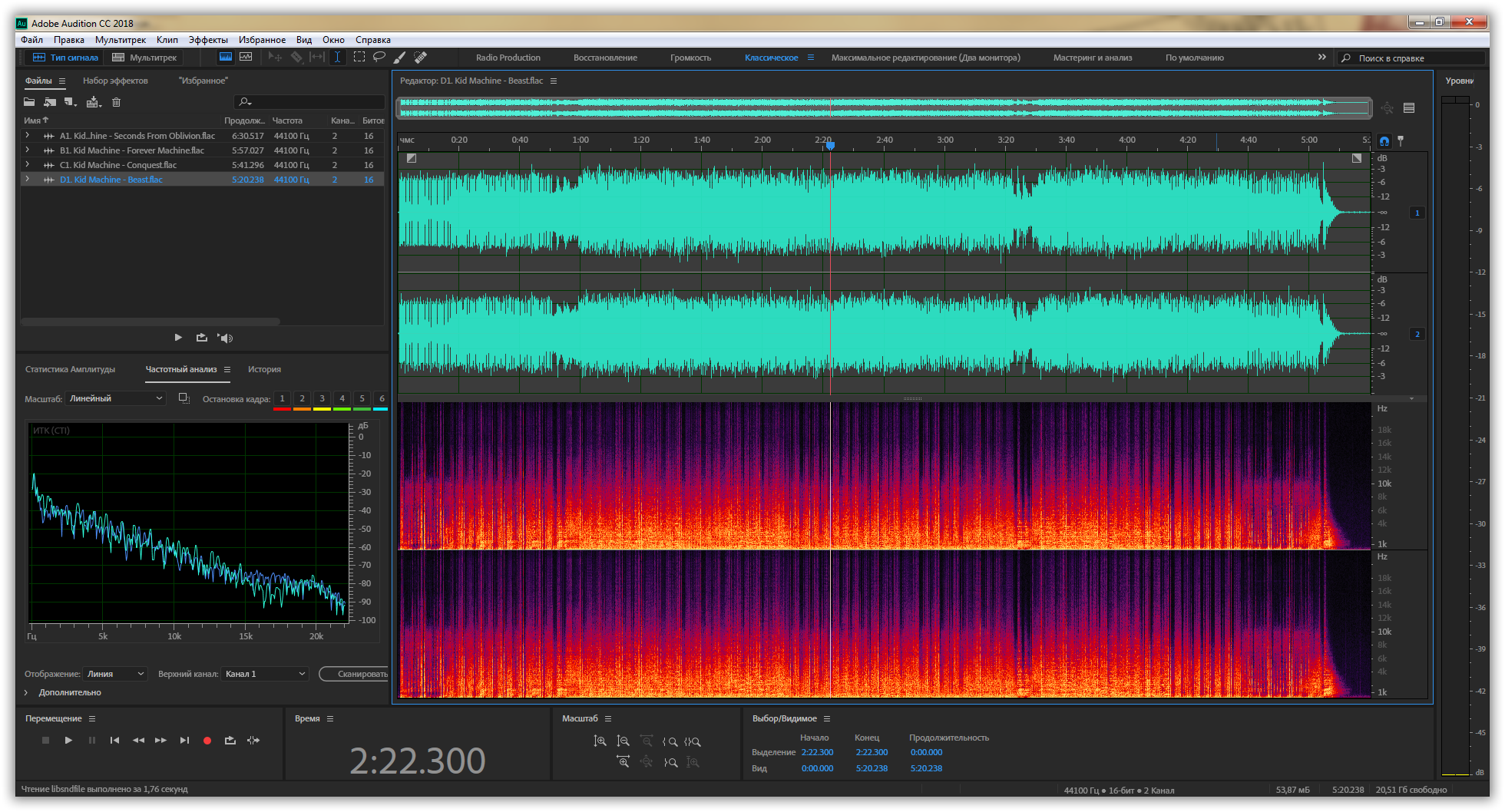Play the file in transport panel
The width and height of the screenshot is (1505, 812).
(x=68, y=741)
